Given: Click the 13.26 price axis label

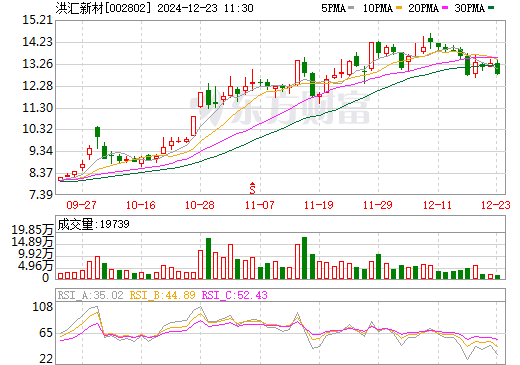Looking at the screenshot, I should [38, 64].
